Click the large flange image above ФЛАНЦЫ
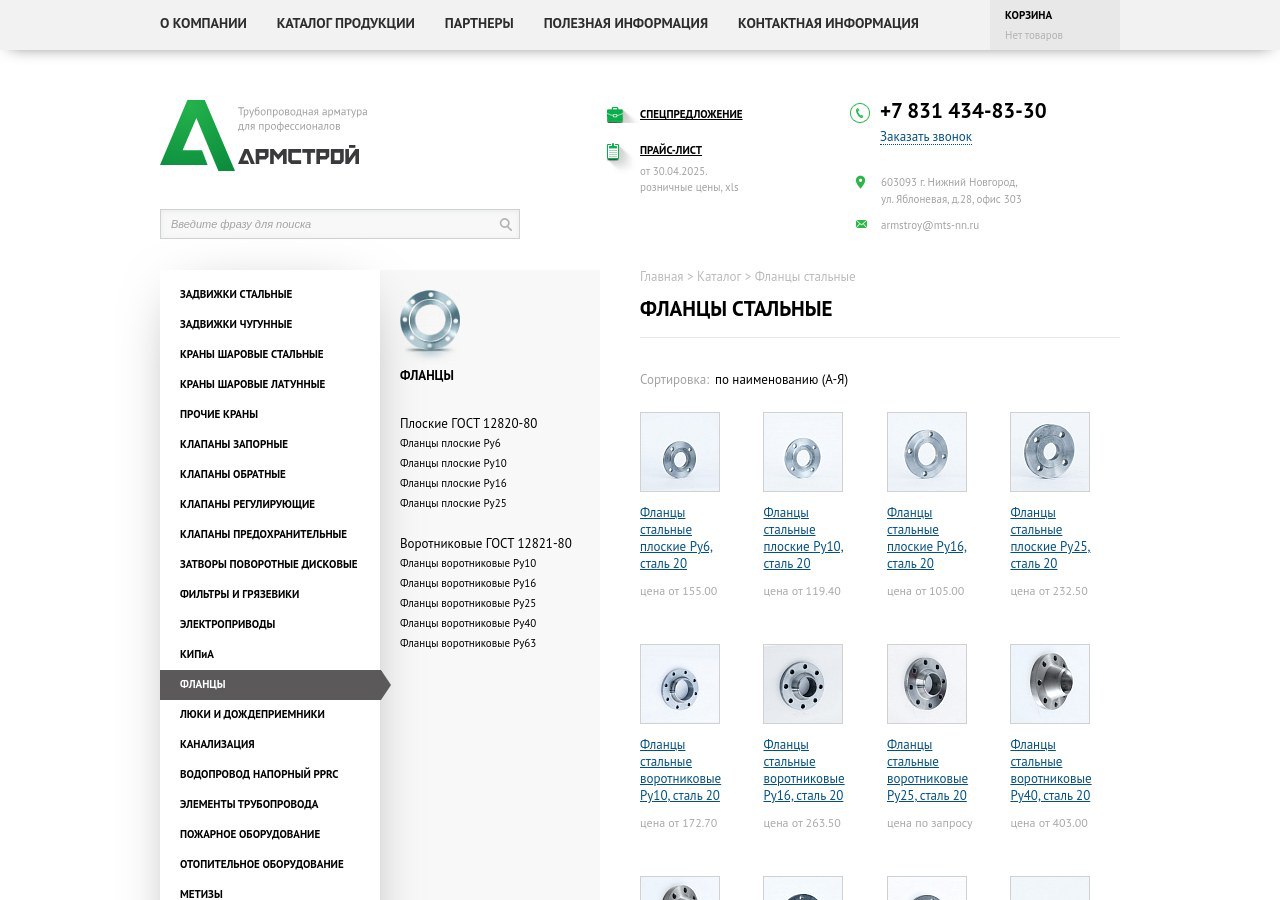This screenshot has height=900, width=1280. point(430,322)
